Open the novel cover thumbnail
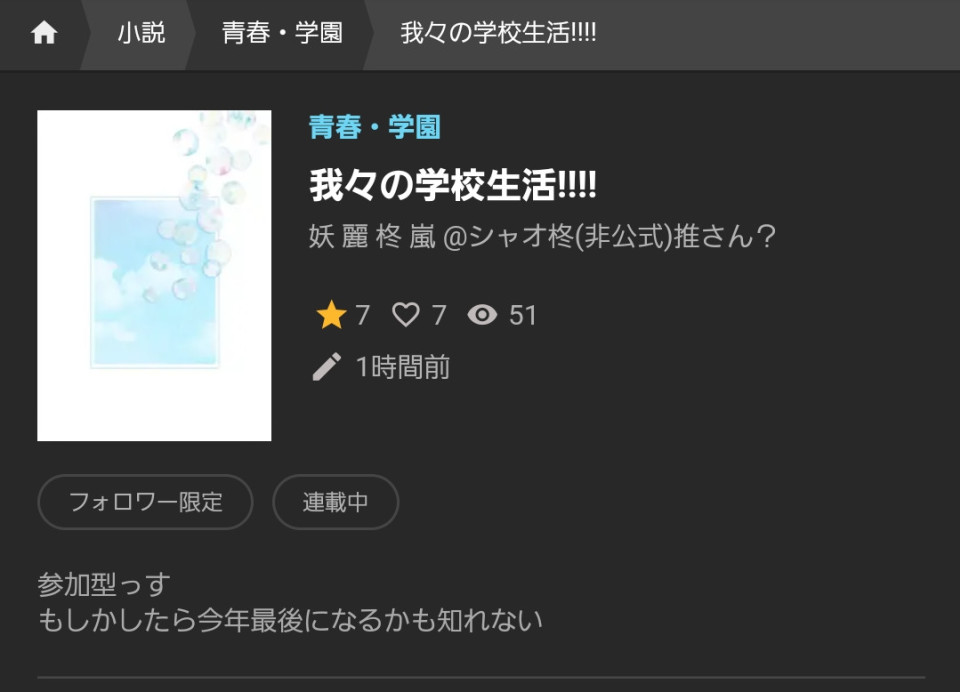This screenshot has height=692, width=960. click(x=154, y=276)
